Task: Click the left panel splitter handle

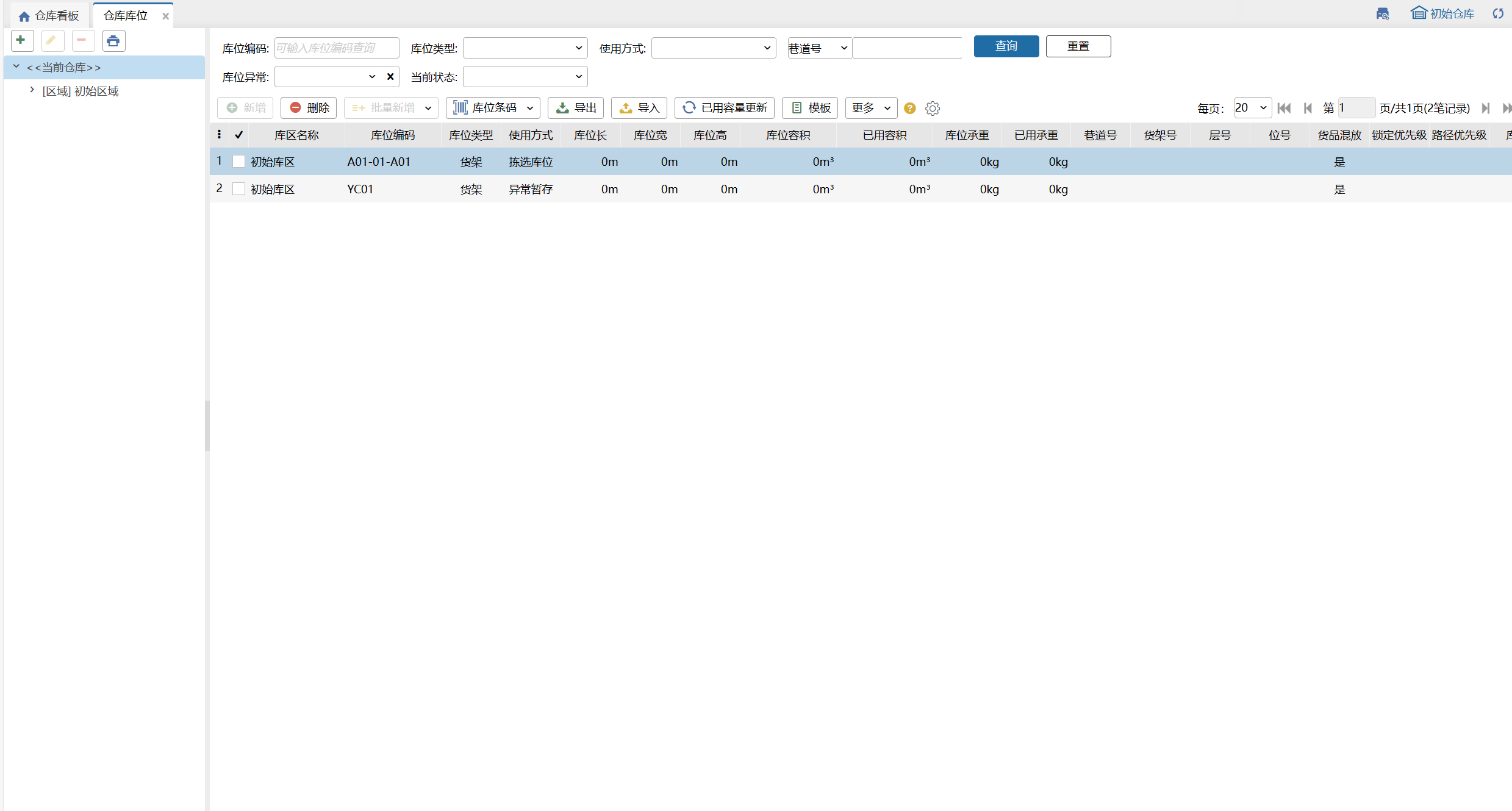Action: [207, 426]
